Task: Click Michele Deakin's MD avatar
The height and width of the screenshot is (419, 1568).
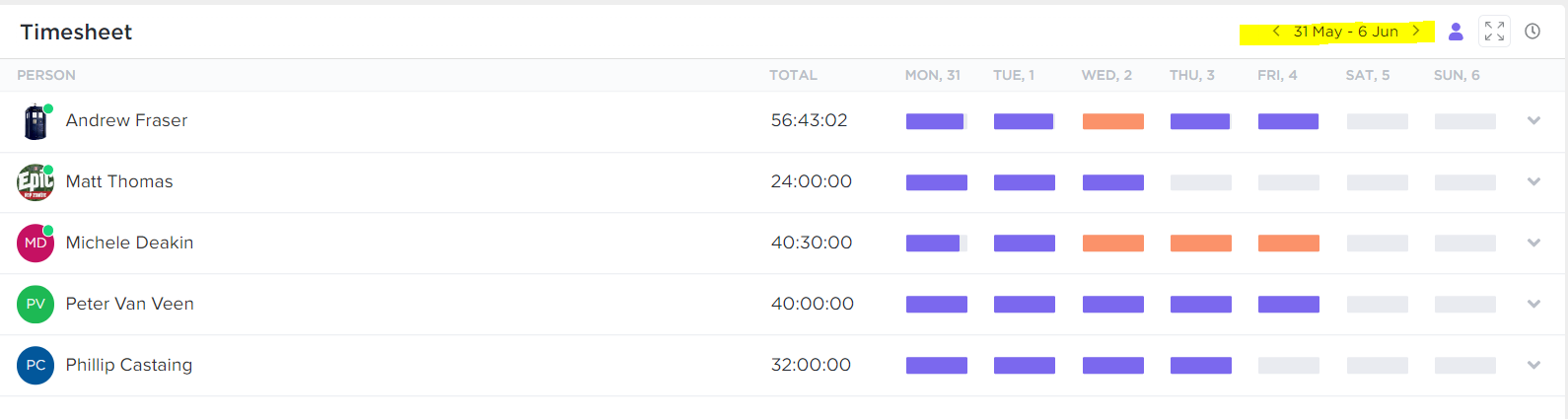Action: tap(36, 244)
